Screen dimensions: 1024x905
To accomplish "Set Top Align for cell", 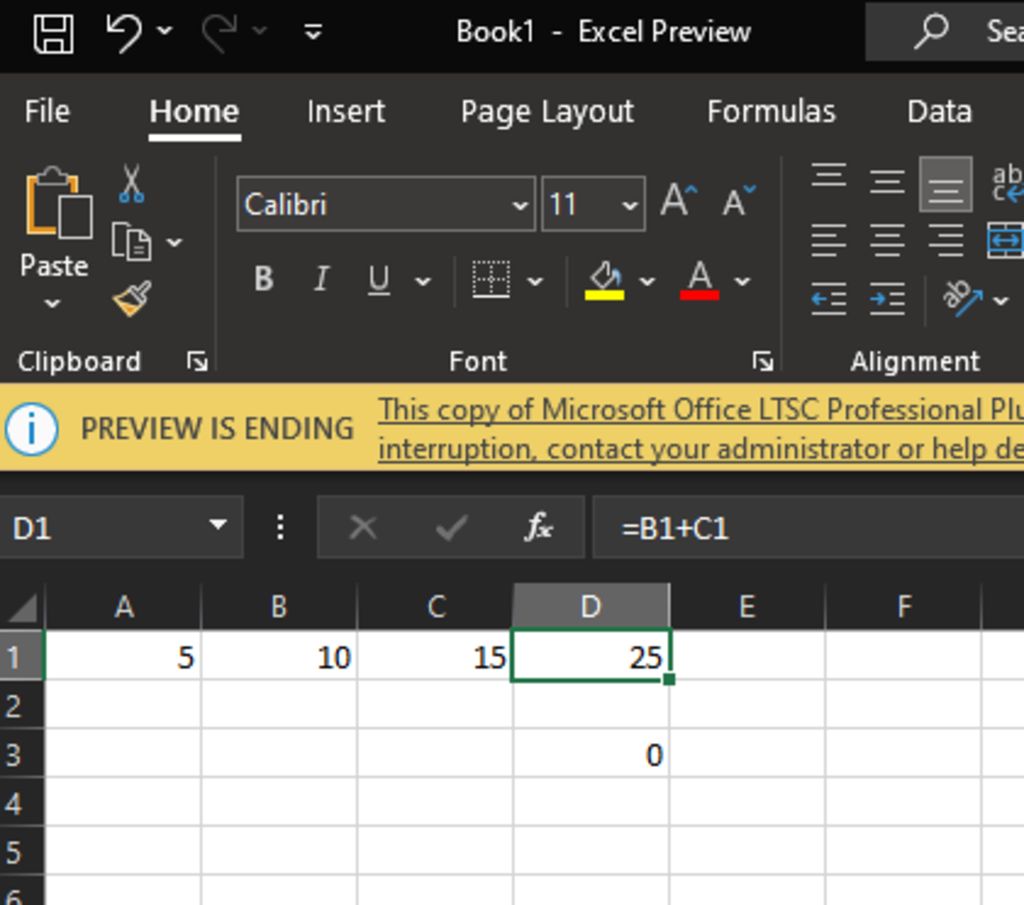I will click(x=829, y=175).
